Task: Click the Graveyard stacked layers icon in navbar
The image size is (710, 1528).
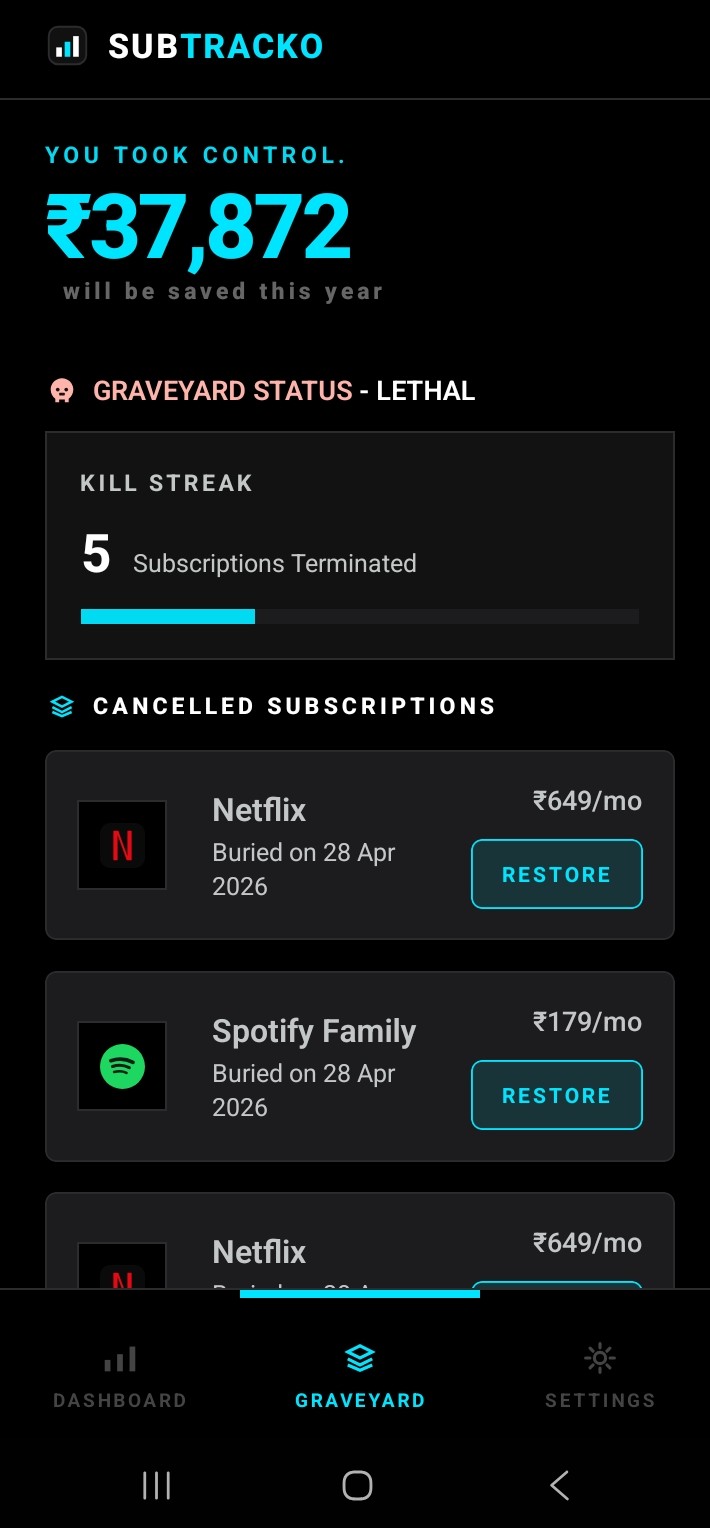Action: (359, 1358)
